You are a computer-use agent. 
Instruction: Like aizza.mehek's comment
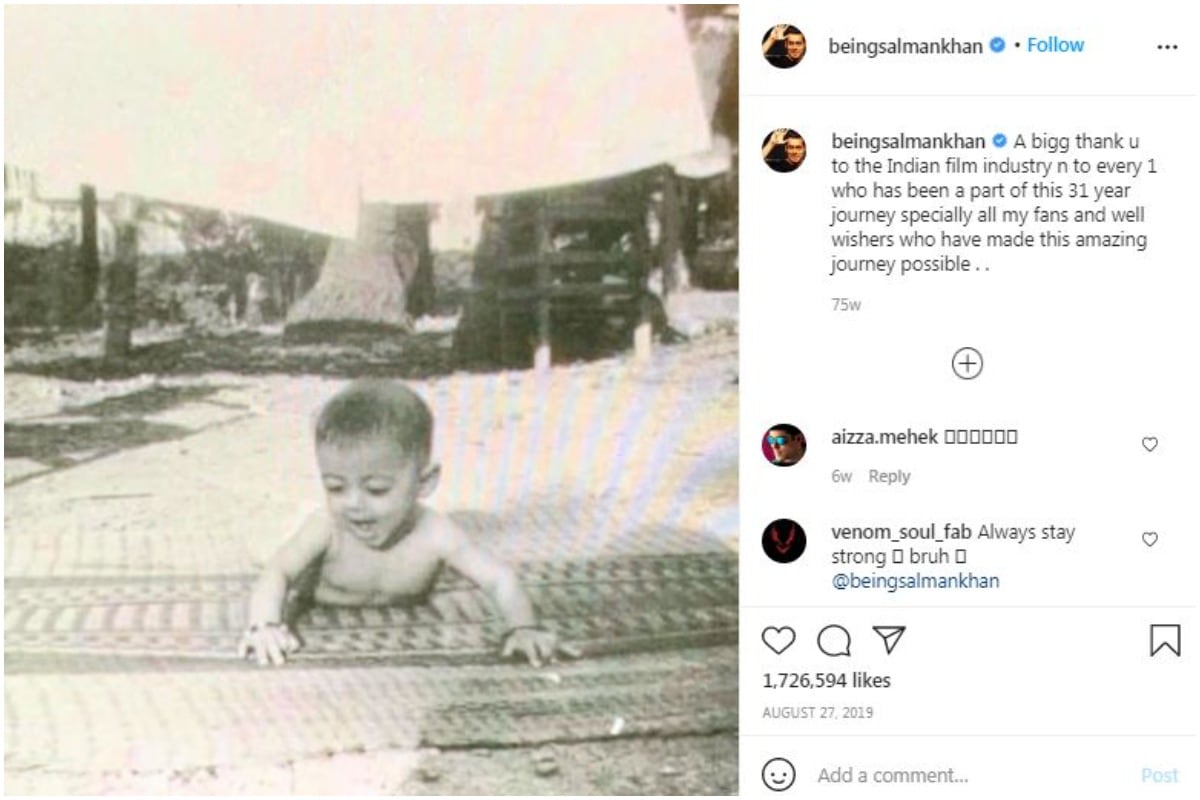coord(1150,444)
